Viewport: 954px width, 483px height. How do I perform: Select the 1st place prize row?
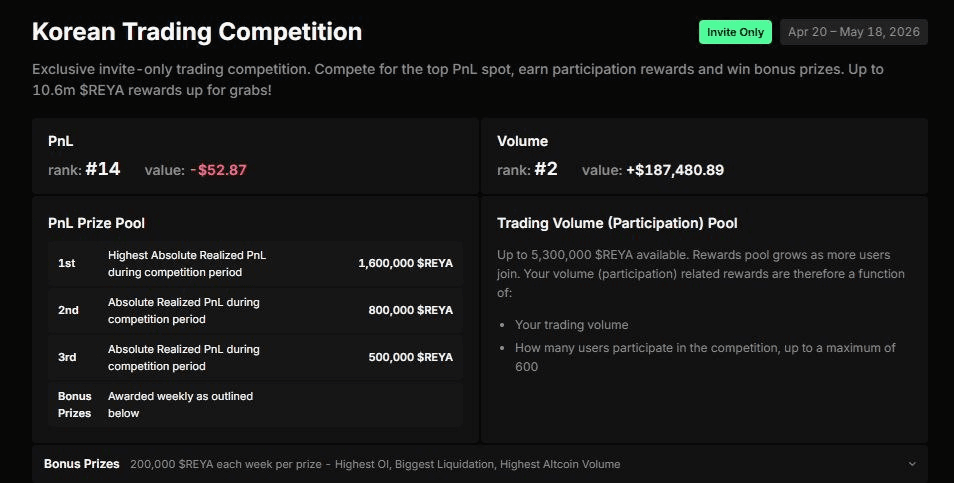(x=254, y=264)
